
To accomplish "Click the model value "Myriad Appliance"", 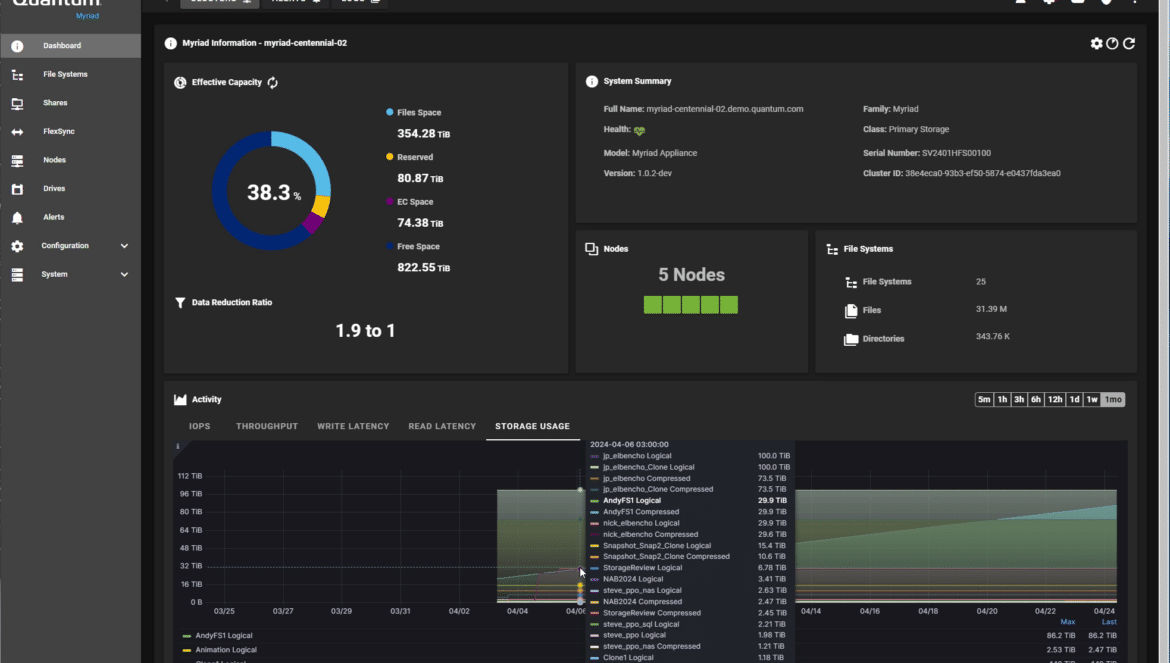I will coord(664,153).
